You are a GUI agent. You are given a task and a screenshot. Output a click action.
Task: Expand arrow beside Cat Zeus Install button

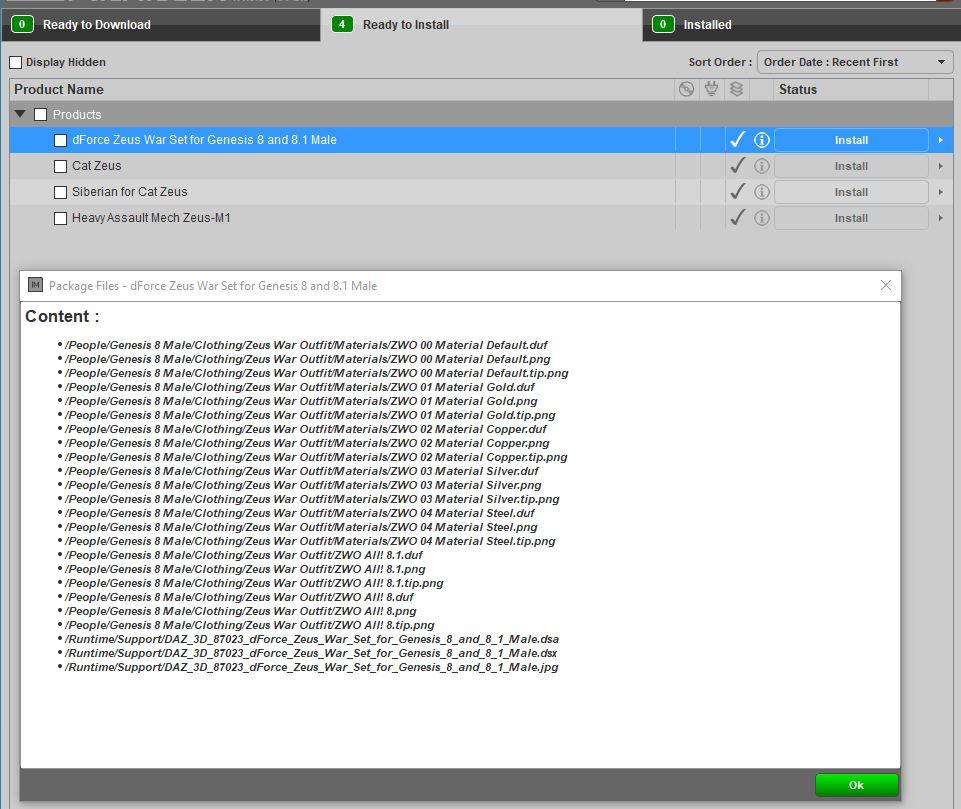point(941,166)
